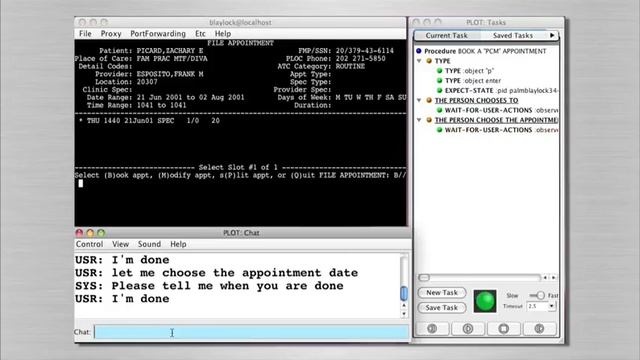Open the File menu in terminal window
The width and height of the screenshot is (640, 360).
tap(85, 33)
